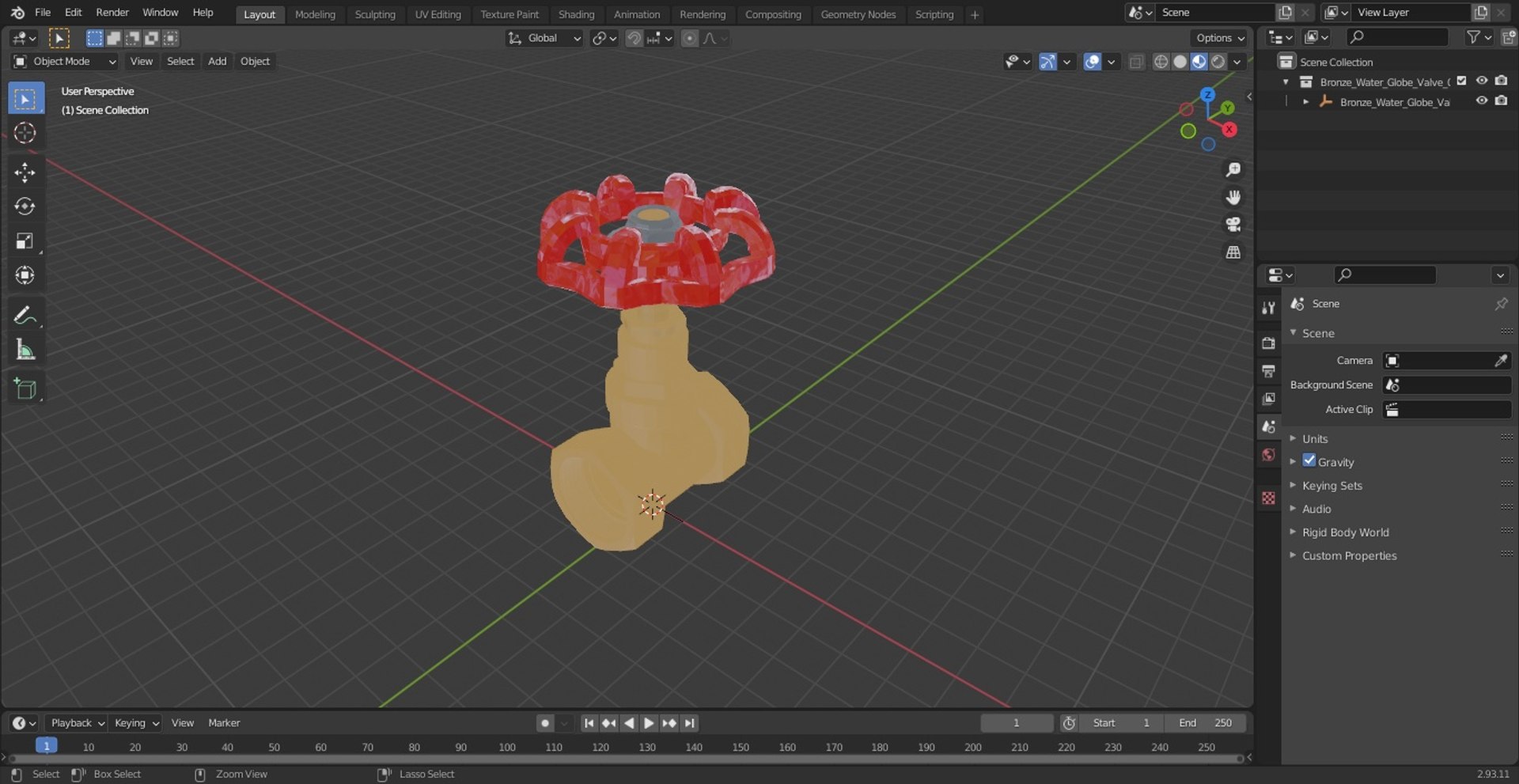1519x784 pixels.
Task: Activate the Scale tool
Action: click(25, 241)
